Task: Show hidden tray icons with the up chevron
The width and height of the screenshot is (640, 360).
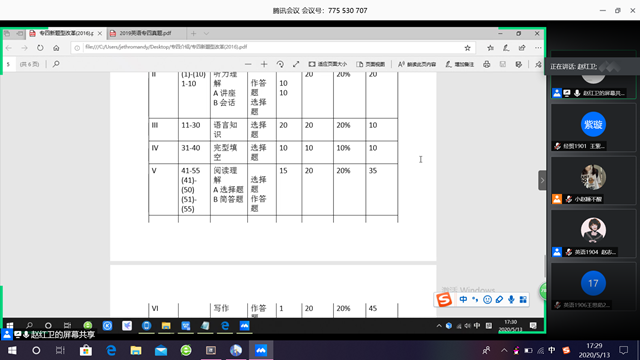Action: click(x=504, y=350)
